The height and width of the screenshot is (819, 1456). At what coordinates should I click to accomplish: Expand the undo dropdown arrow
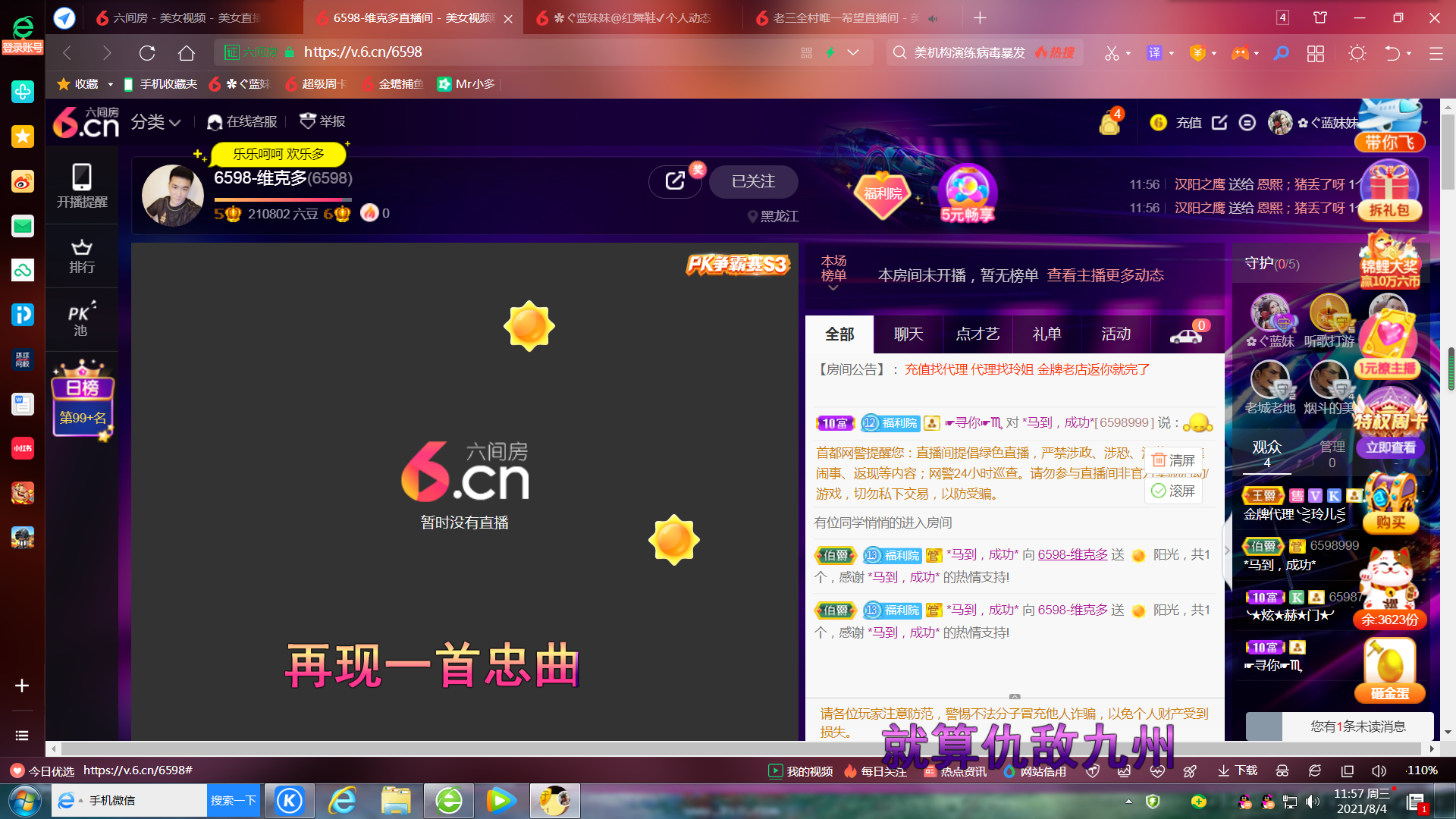[1409, 54]
